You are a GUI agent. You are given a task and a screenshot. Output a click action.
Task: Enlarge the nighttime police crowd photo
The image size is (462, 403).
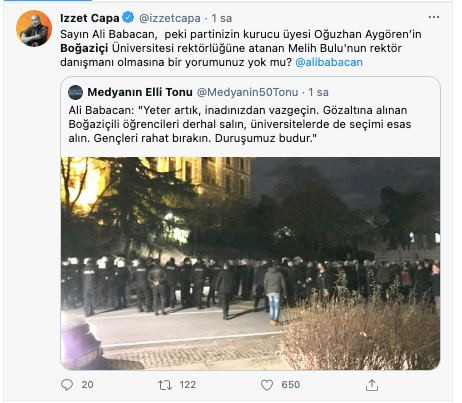[x=250, y=263]
